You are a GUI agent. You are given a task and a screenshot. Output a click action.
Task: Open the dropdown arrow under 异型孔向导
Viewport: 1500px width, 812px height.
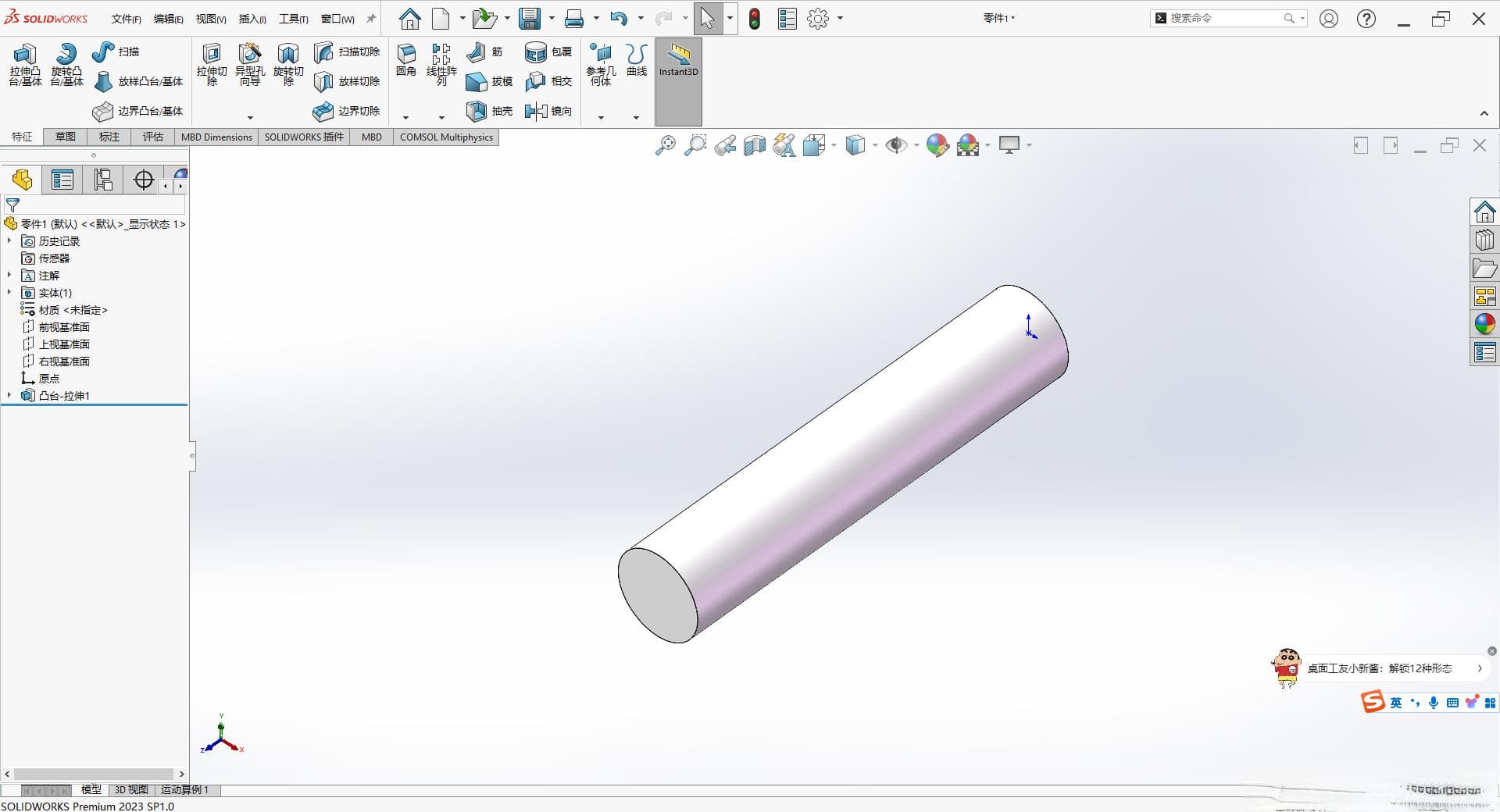click(250, 118)
